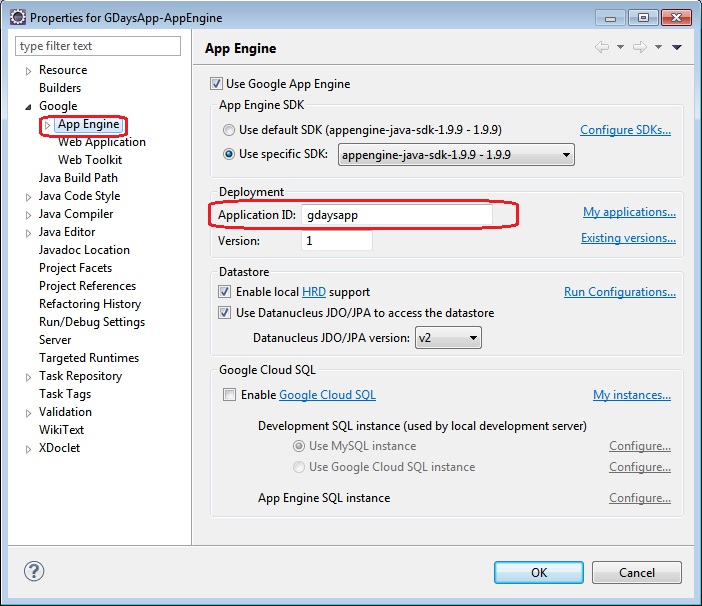Select Java Build Path in sidebar

point(78,178)
